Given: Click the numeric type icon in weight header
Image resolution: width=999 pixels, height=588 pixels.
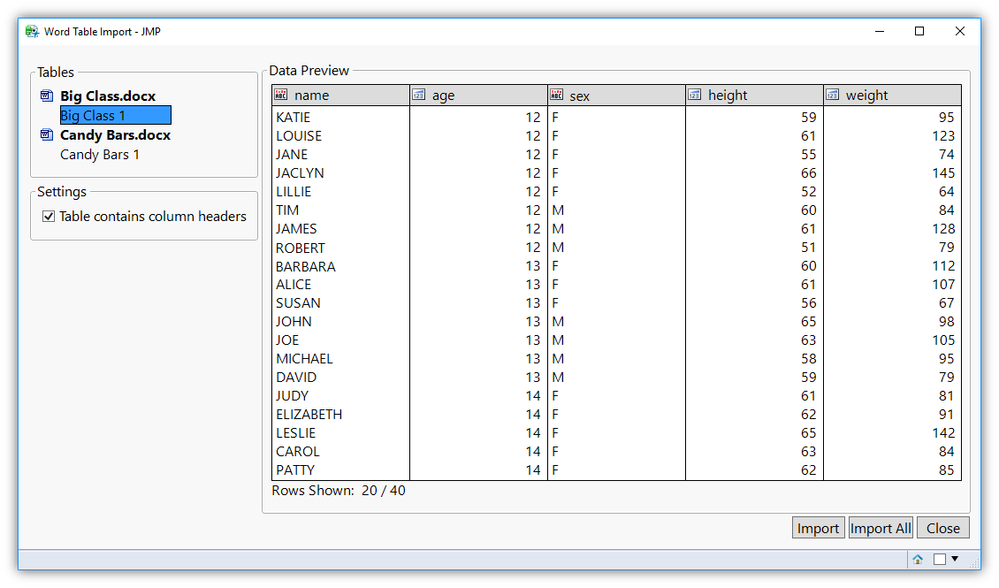Looking at the screenshot, I should click(x=832, y=95).
